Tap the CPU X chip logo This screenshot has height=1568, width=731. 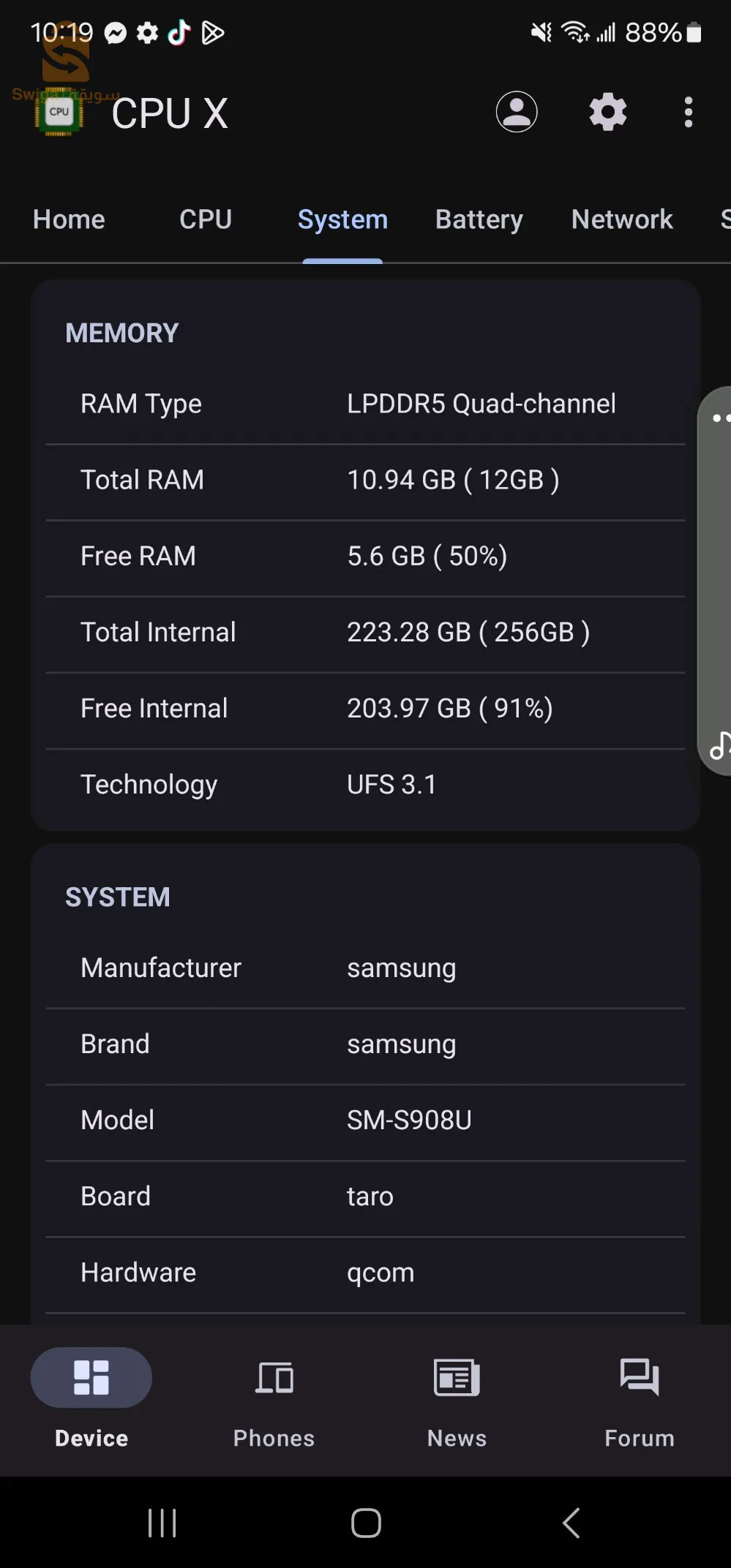[x=59, y=112]
